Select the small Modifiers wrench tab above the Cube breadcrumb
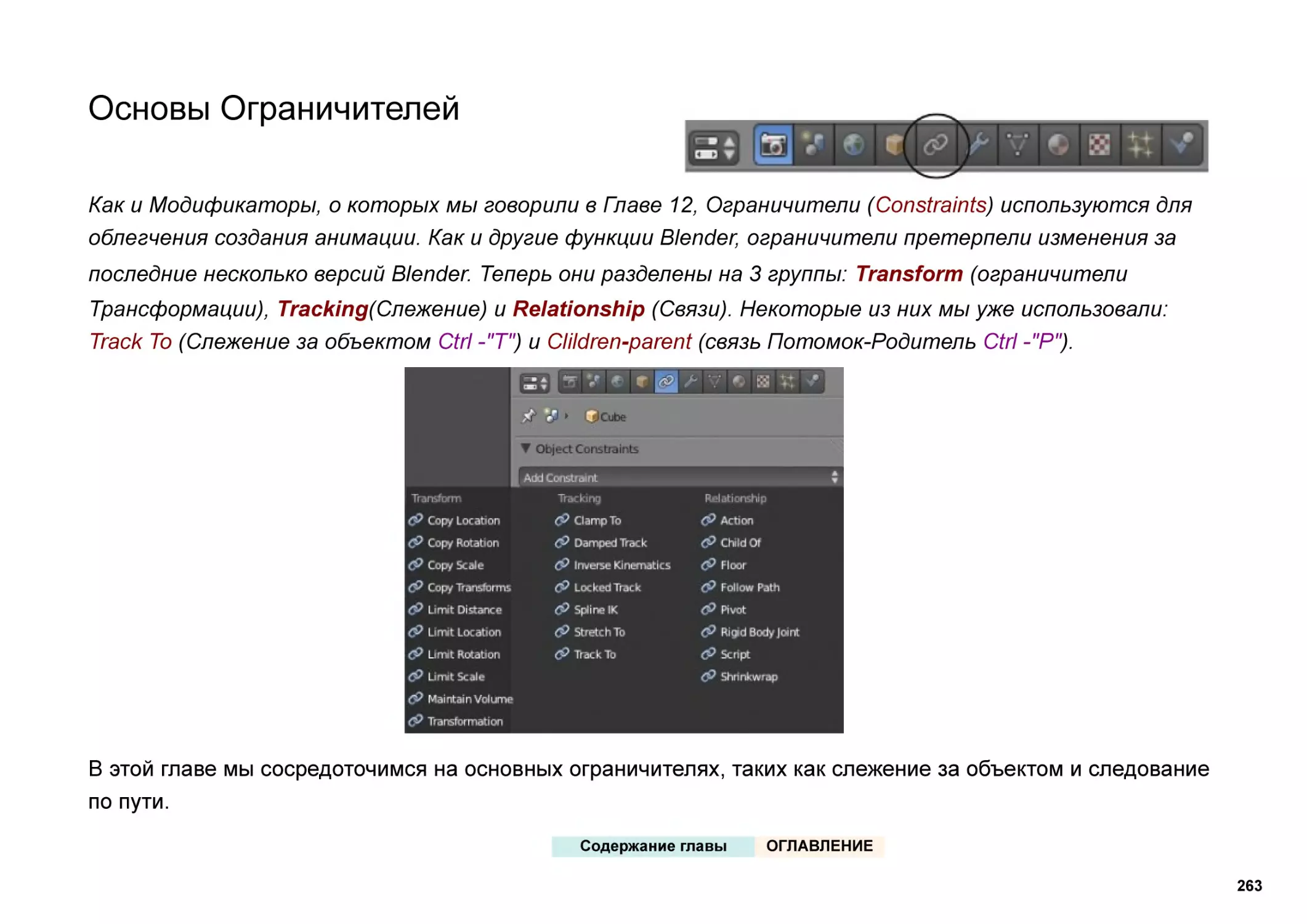This screenshot has height=924, width=1307. click(690, 382)
